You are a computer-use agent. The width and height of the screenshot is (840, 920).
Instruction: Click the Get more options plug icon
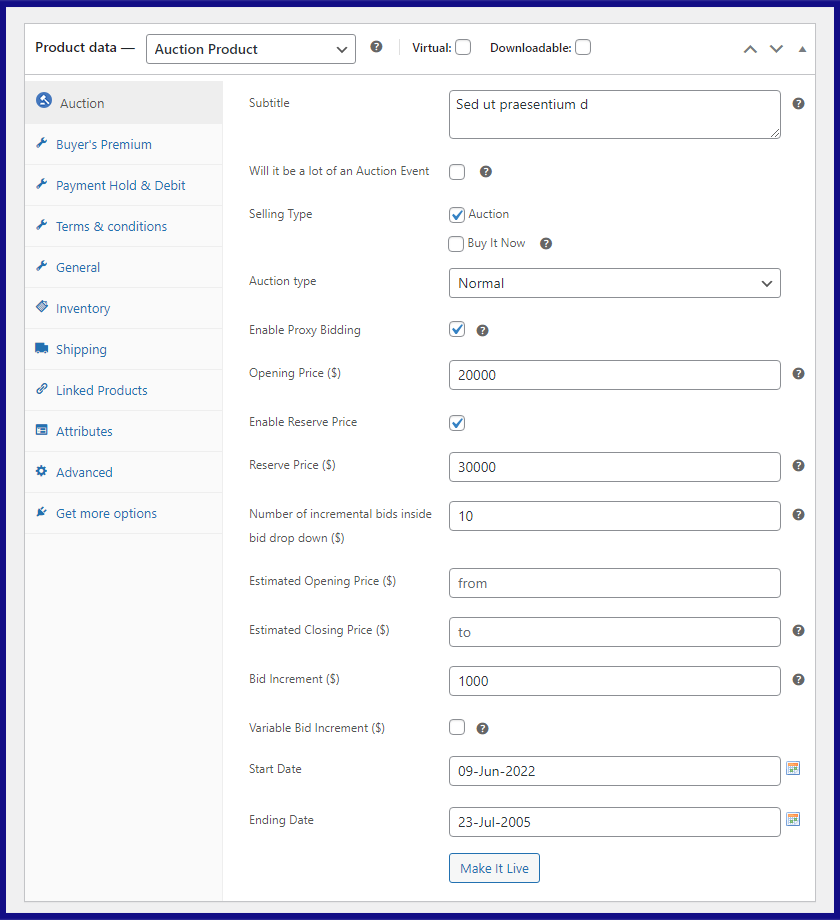42,512
